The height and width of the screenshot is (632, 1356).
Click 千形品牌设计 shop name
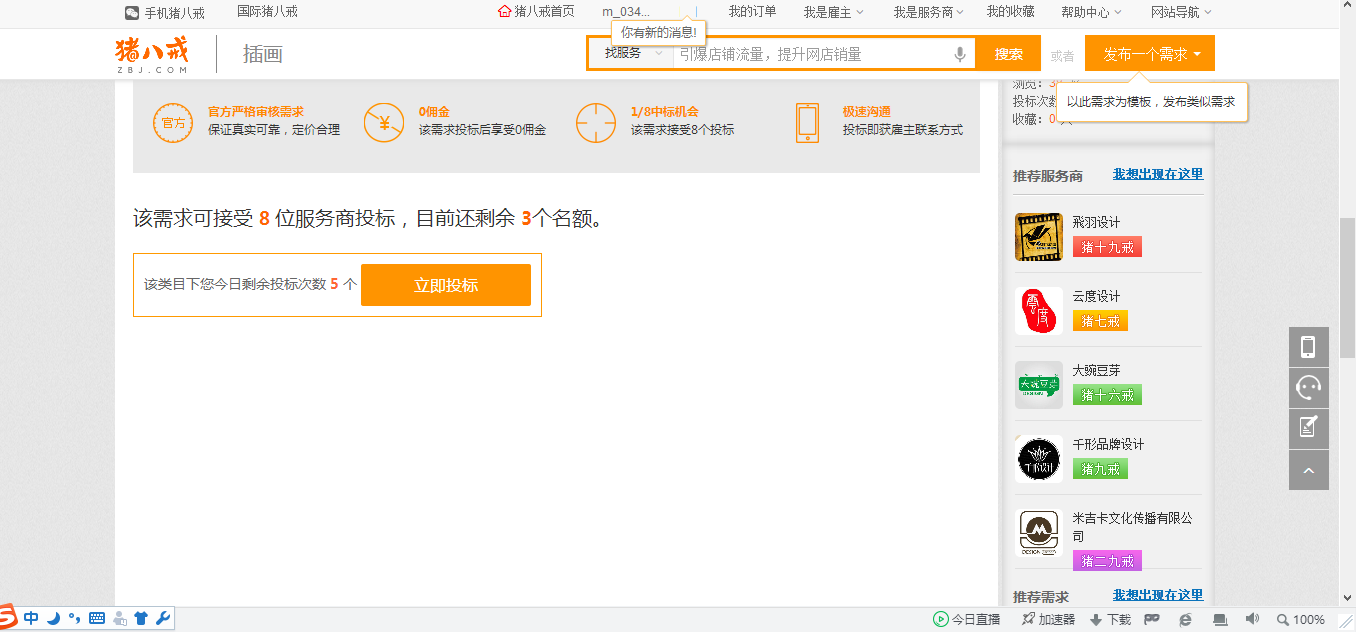click(x=1108, y=444)
